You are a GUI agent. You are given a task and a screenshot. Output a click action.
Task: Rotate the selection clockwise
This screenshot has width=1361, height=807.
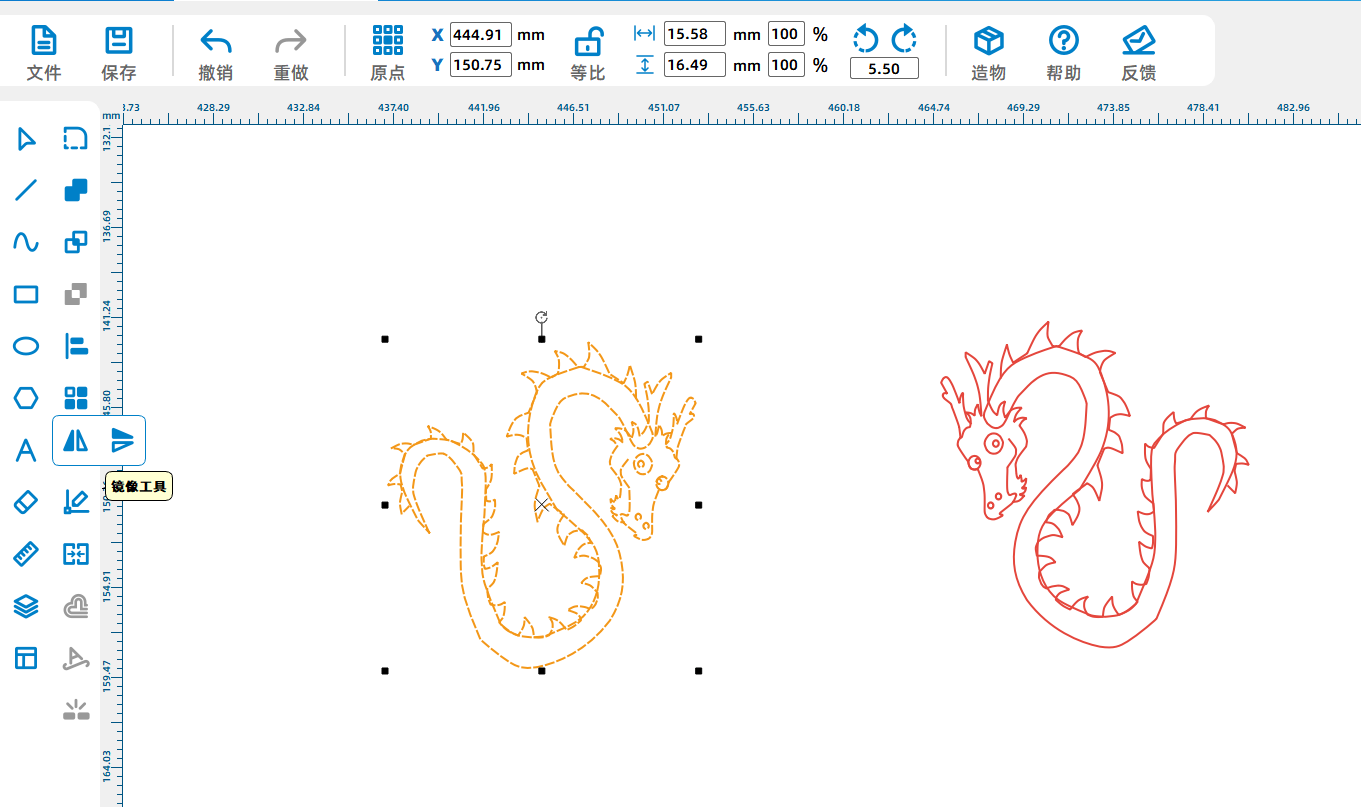tap(904, 39)
